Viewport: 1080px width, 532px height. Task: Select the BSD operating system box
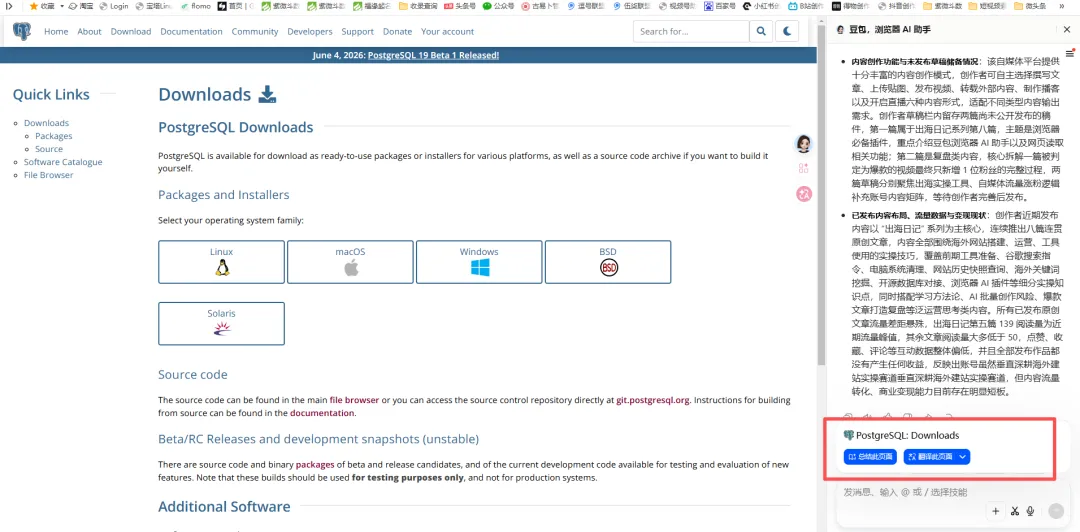coord(608,262)
